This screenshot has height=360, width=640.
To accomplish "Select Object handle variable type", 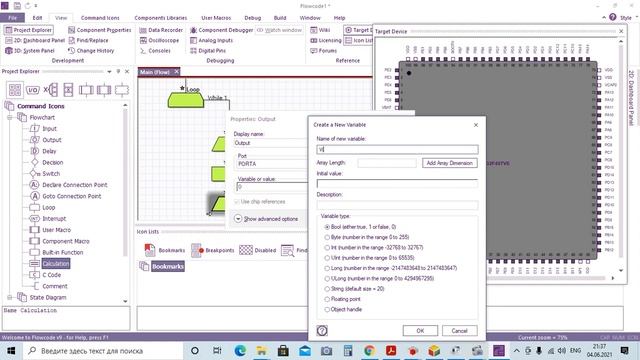I will pos(327,309).
